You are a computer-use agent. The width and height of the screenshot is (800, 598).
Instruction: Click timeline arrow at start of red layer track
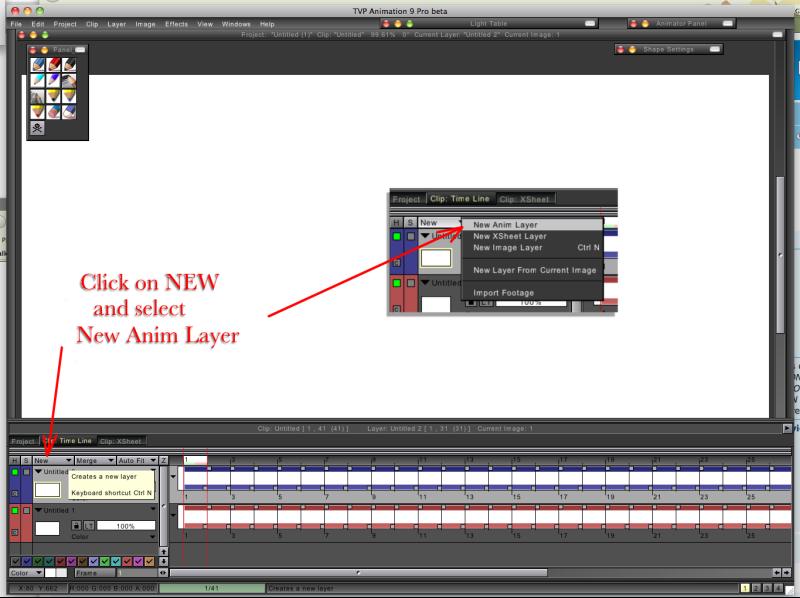coord(173,515)
